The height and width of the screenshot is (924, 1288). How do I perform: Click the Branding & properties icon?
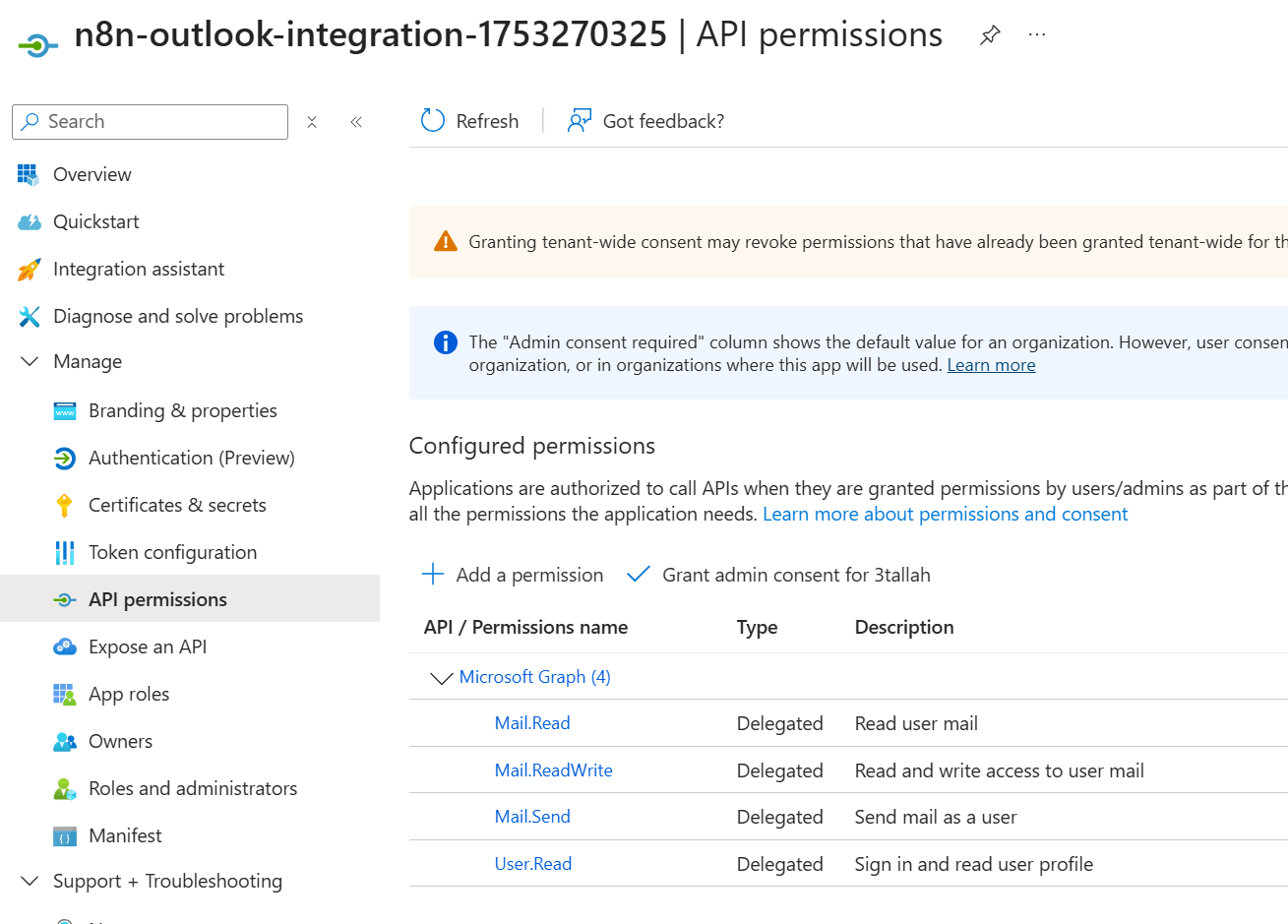coord(65,411)
